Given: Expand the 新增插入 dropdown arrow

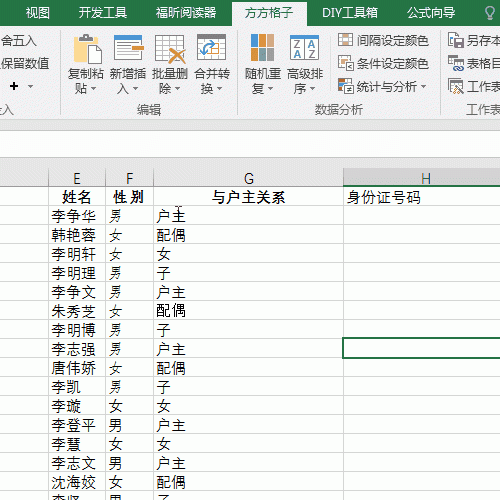Looking at the screenshot, I should click(135, 89).
